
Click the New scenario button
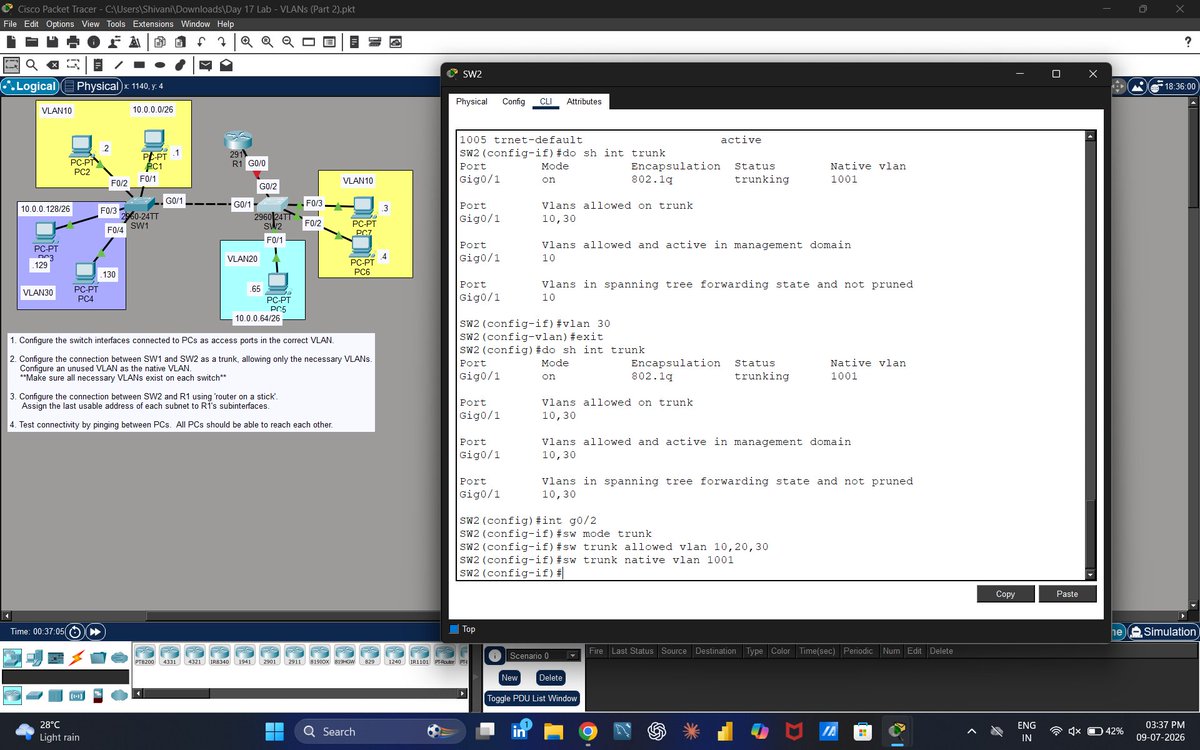(509, 677)
